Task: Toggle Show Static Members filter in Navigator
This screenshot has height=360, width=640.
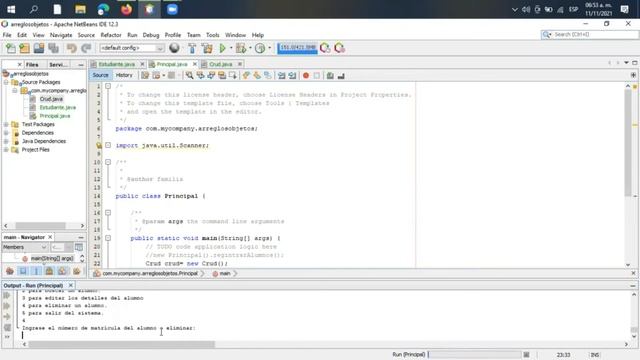Action: (x=36, y=271)
